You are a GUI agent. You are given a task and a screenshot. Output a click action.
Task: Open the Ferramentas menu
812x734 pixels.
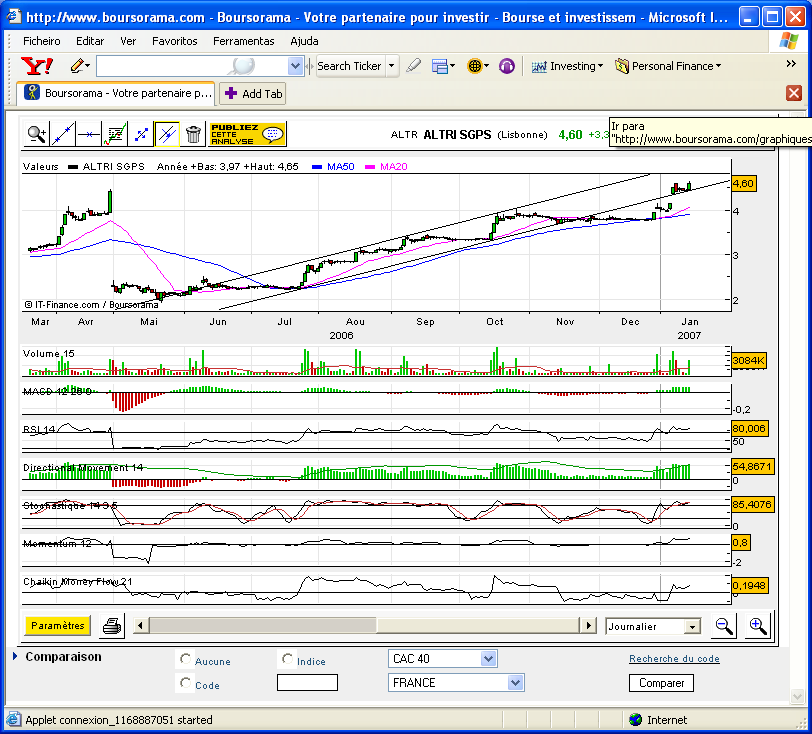243,41
